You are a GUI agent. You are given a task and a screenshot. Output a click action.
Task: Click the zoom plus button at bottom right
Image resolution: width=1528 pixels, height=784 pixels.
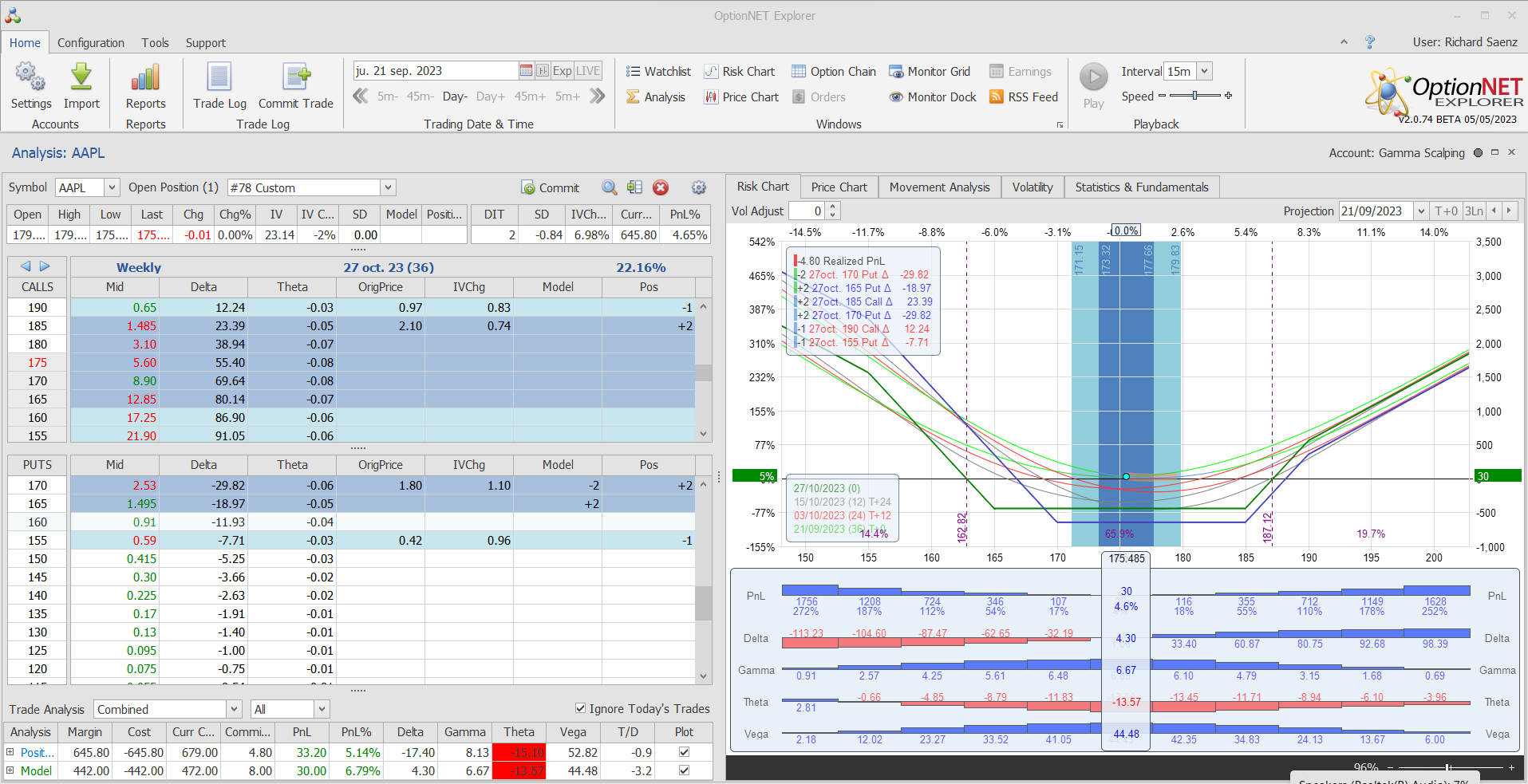pyautogui.click(x=1511, y=767)
